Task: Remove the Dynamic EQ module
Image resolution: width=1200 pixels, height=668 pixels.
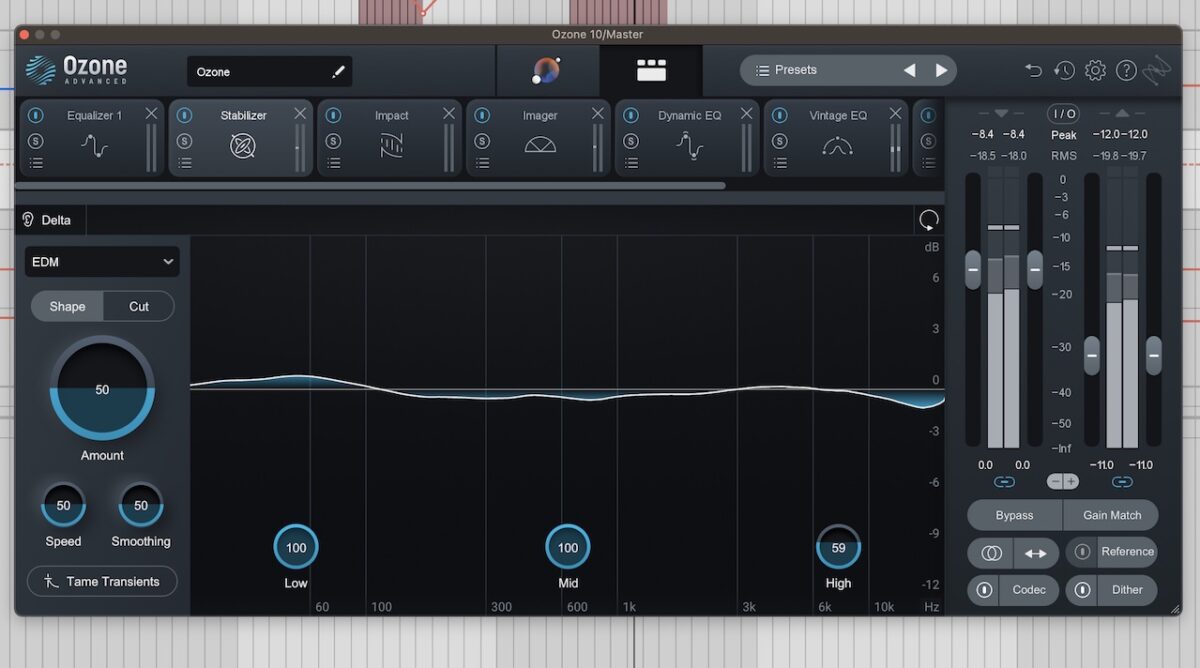Action: click(746, 113)
